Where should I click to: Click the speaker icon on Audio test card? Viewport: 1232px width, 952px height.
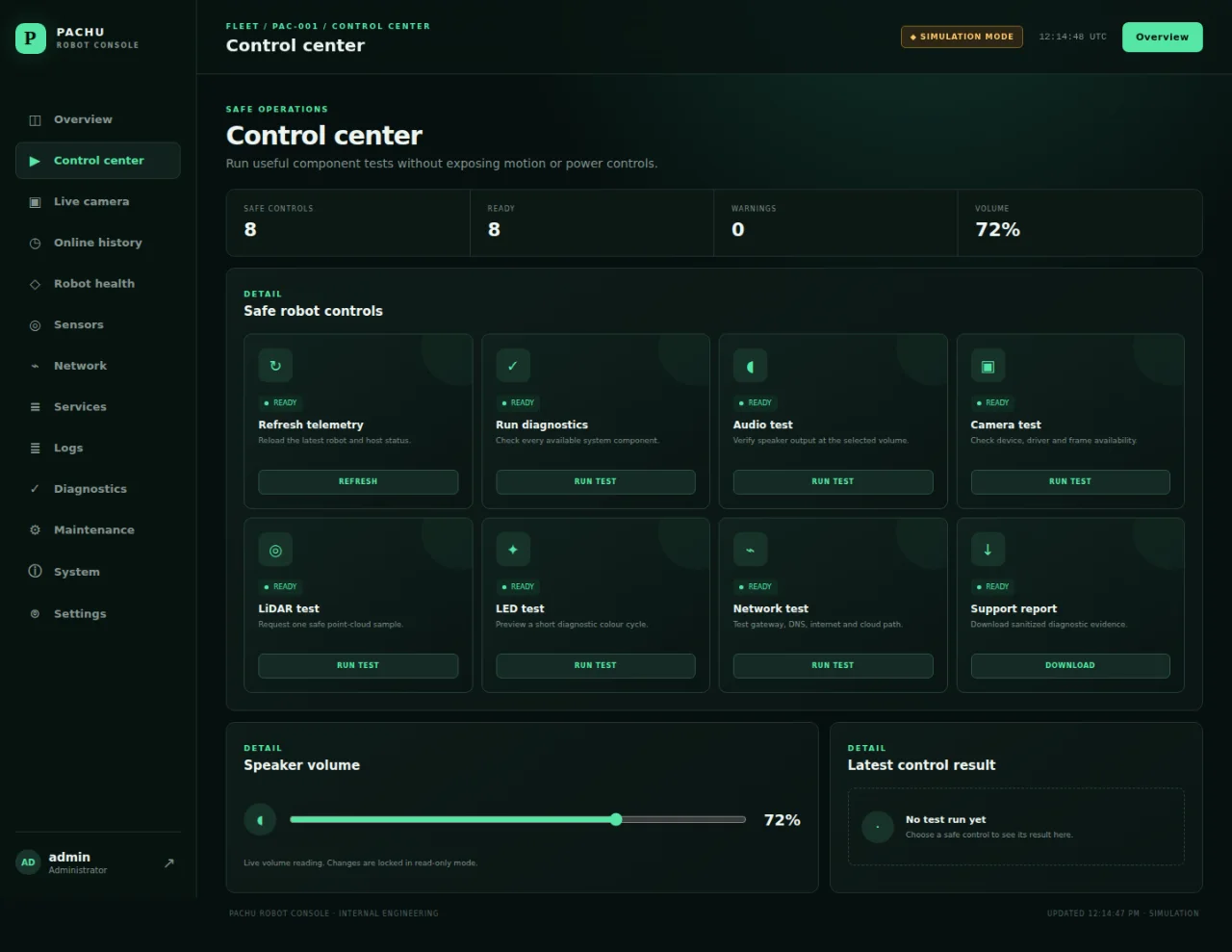tap(751, 366)
